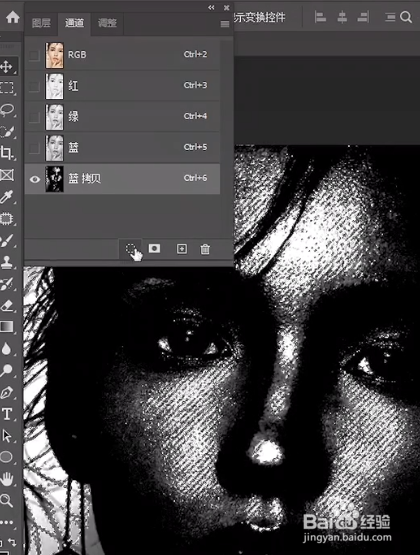The image size is (420, 555).
Task: Select the Blur tool
Action: pos(6,349)
